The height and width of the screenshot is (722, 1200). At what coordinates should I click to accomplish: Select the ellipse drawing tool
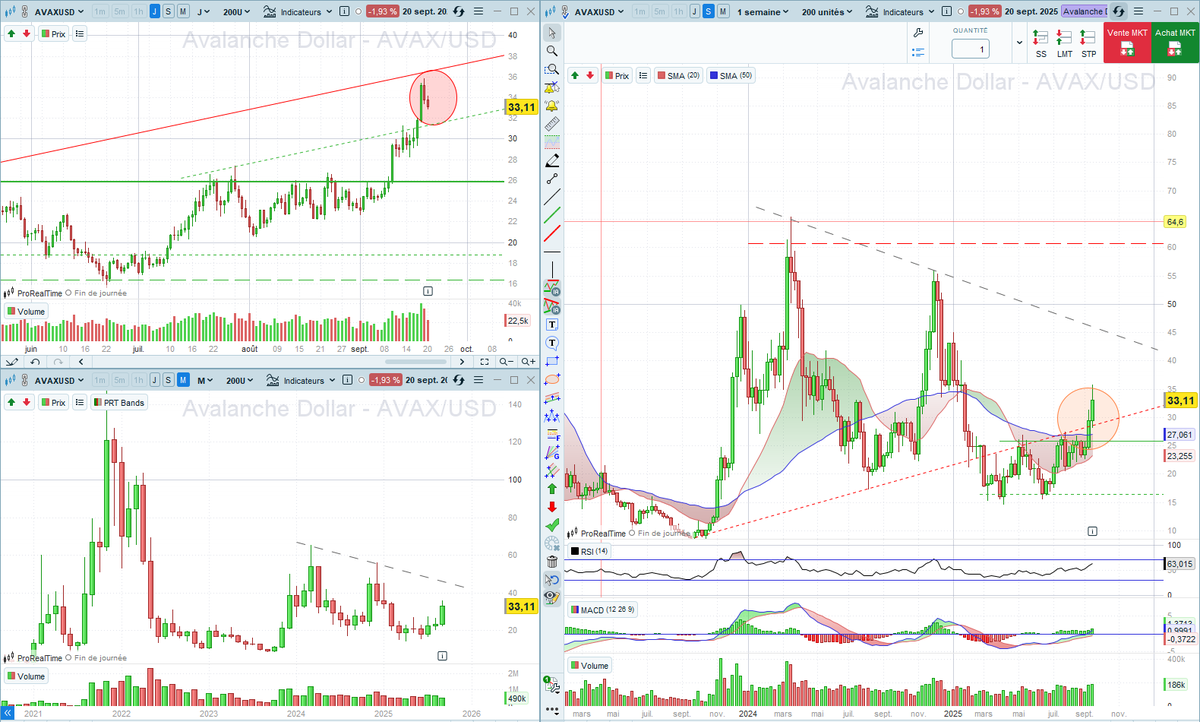(x=552, y=379)
